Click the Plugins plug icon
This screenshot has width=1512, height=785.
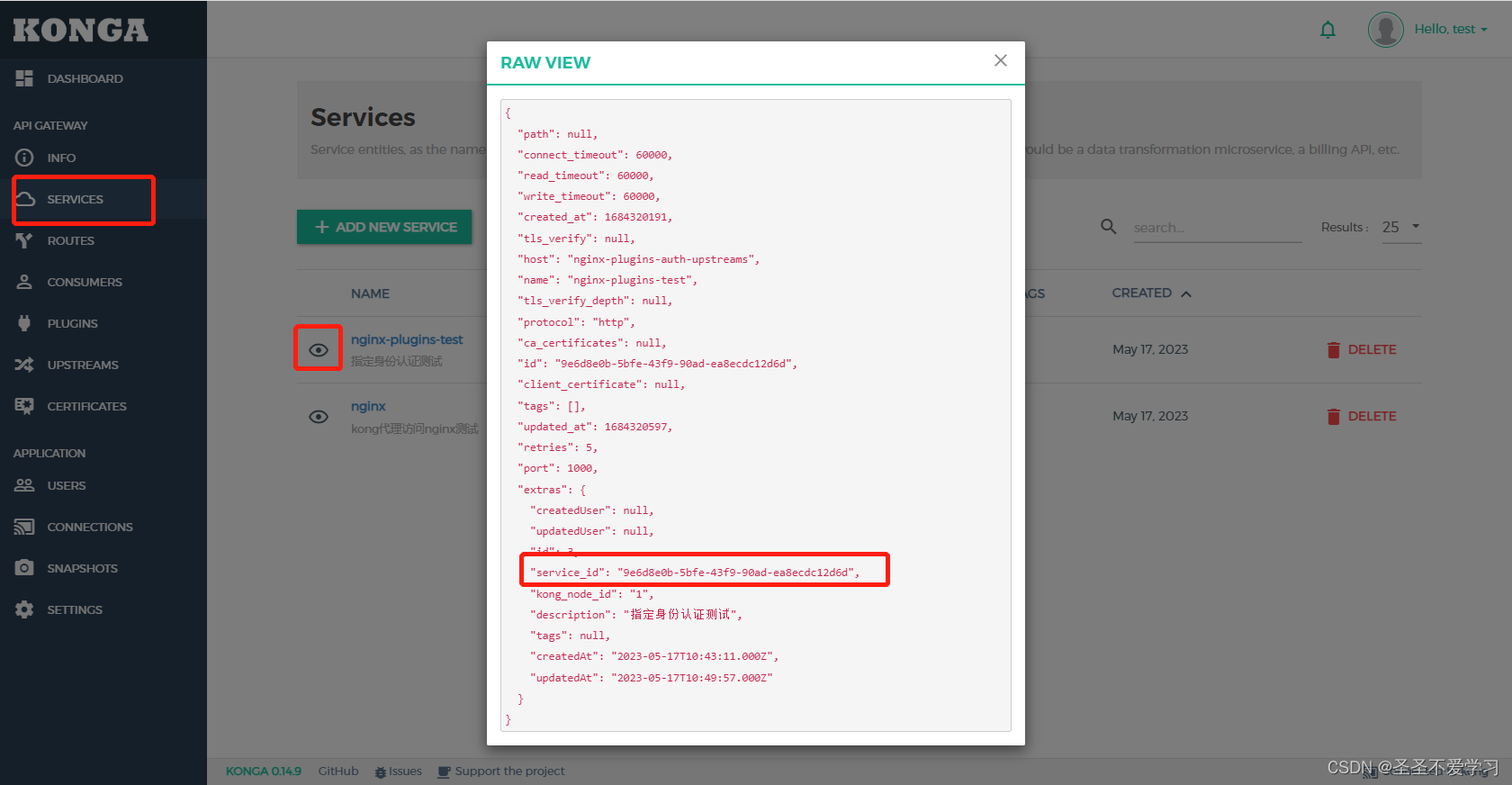(24, 323)
